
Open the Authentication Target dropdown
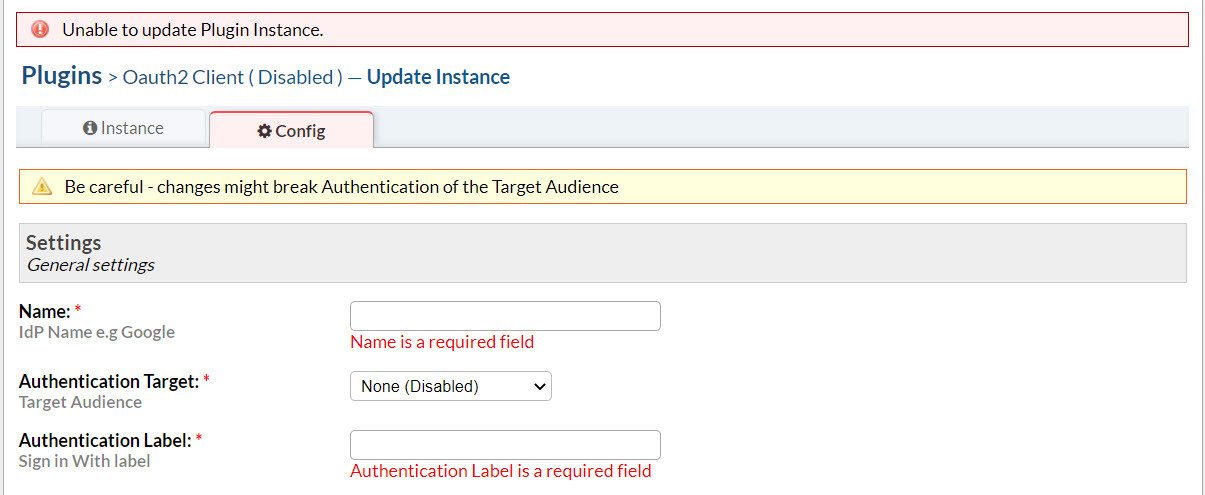450,386
